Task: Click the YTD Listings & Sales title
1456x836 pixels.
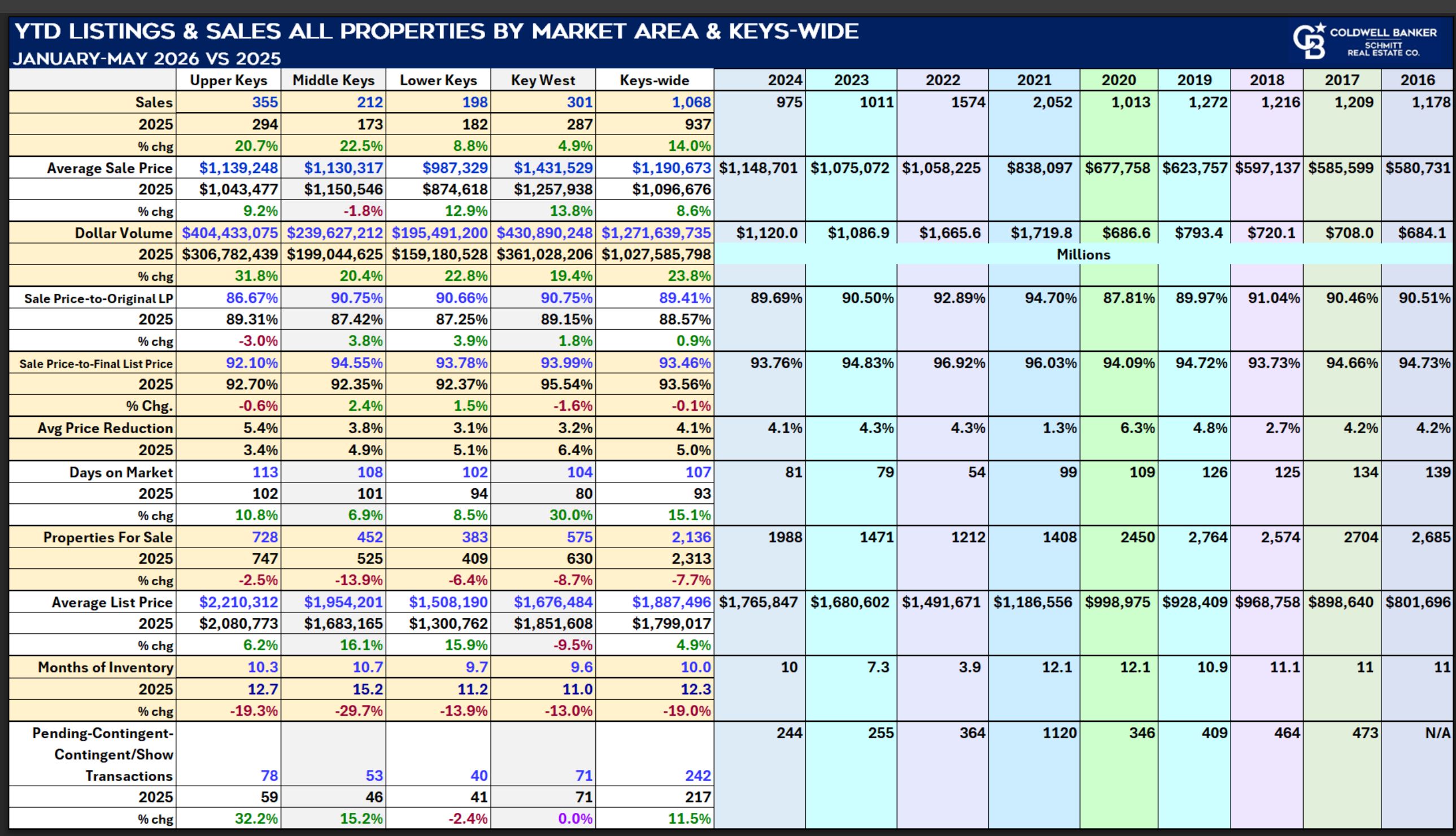Action: click(x=436, y=31)
